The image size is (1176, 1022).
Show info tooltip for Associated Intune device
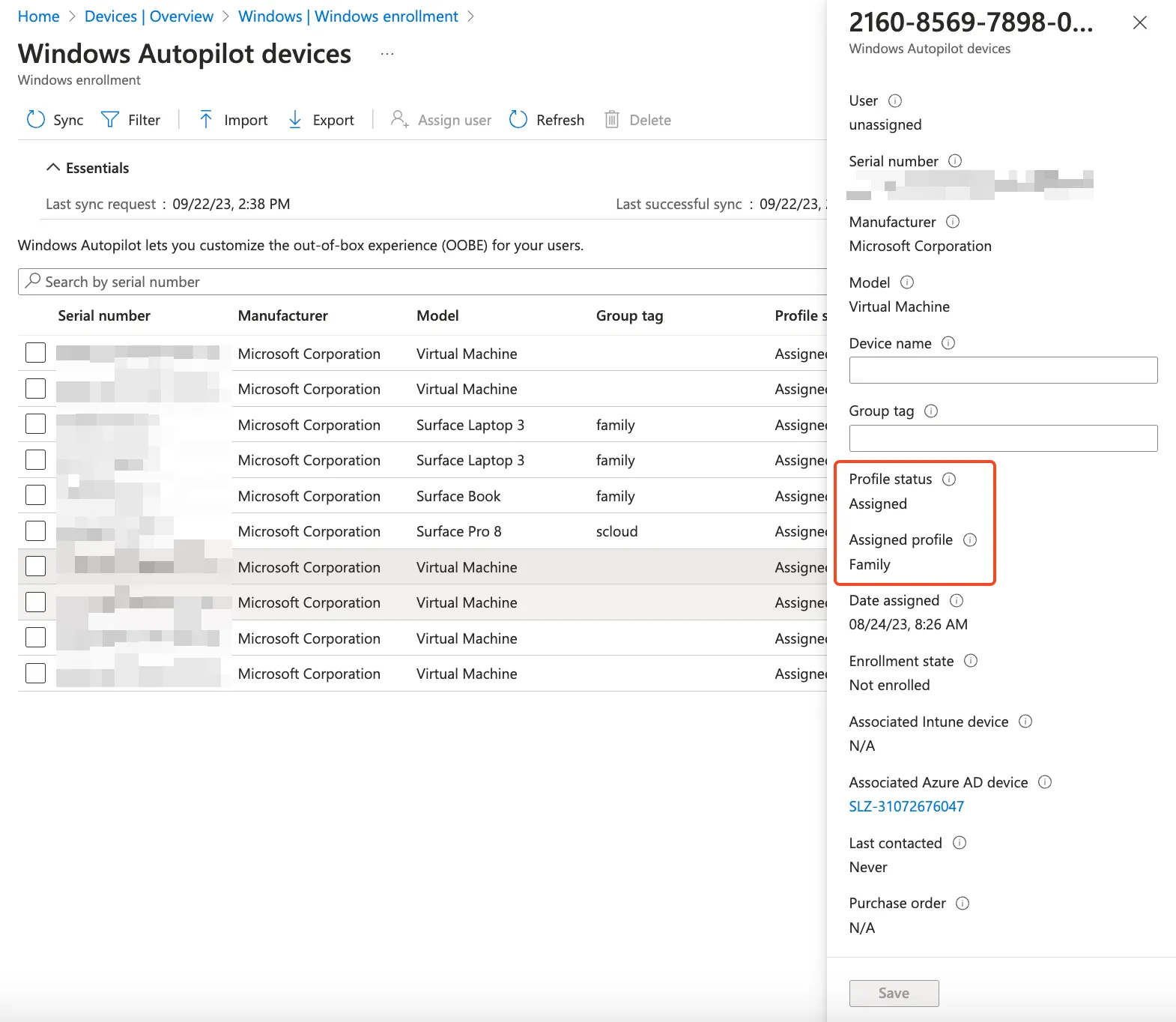point(1025,722)
